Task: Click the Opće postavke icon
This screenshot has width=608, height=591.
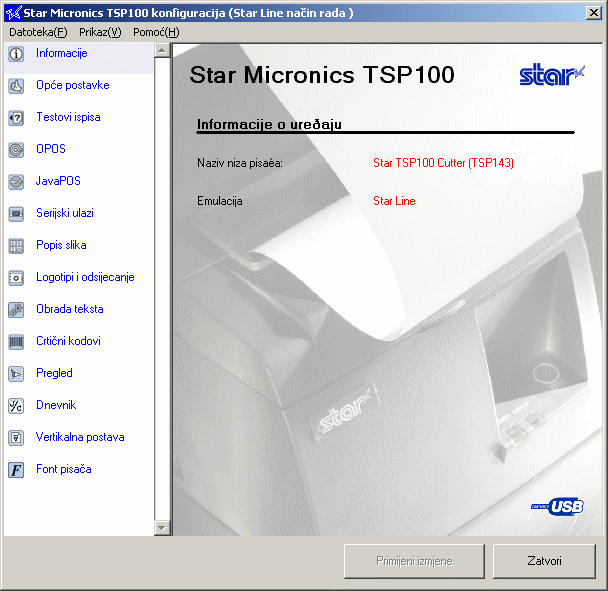Action: click(x=16, y=86)
